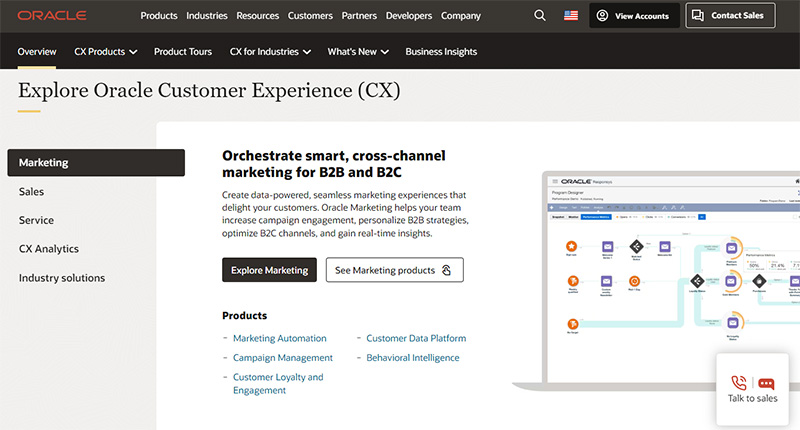Click the Orchestrate smart, cross-channel marketing heading

(x=334, y=164)
